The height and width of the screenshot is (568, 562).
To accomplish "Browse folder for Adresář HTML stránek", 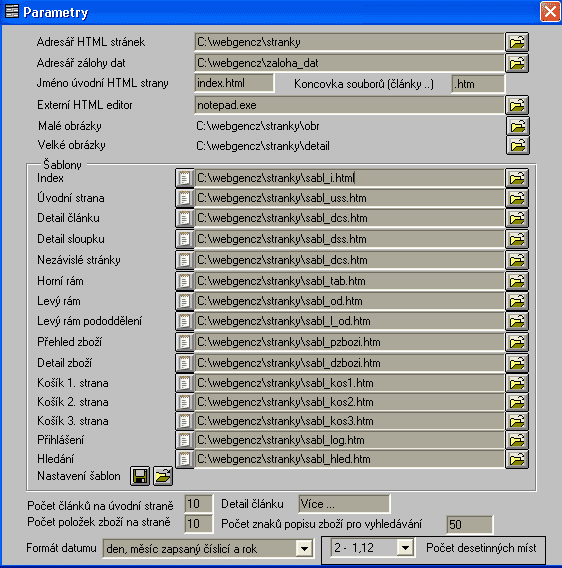I will pyautogui.click(x=517, y=42).
